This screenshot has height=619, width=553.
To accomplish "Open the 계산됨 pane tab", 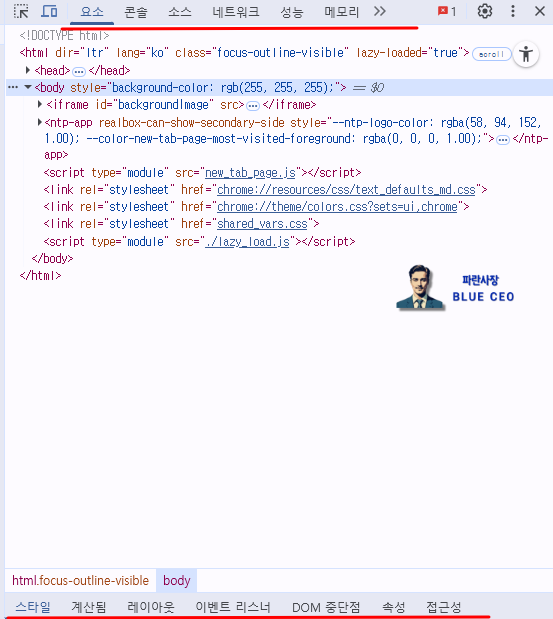I will click(89, 607).
